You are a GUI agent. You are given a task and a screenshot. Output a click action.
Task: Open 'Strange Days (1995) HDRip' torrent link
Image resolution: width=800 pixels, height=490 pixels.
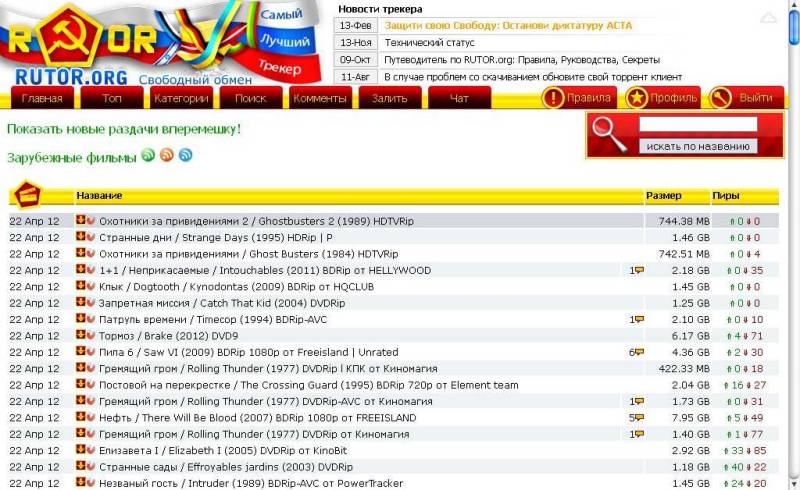click(216, 237)
